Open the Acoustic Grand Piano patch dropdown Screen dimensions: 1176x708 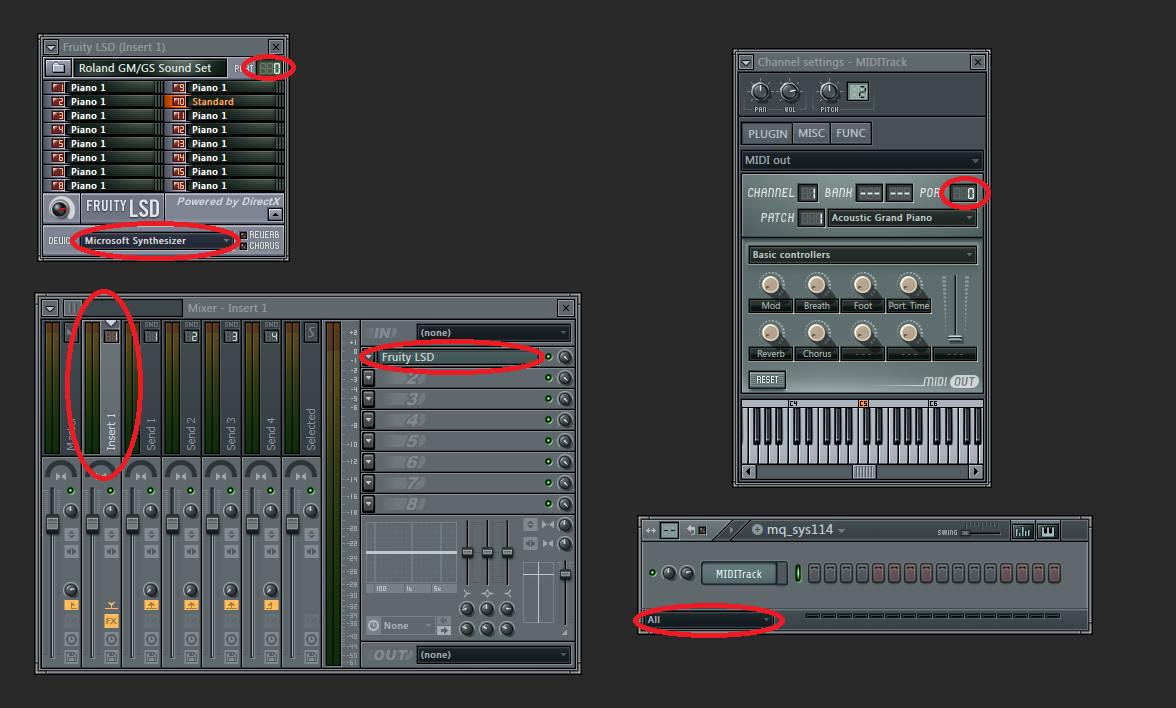902,218
